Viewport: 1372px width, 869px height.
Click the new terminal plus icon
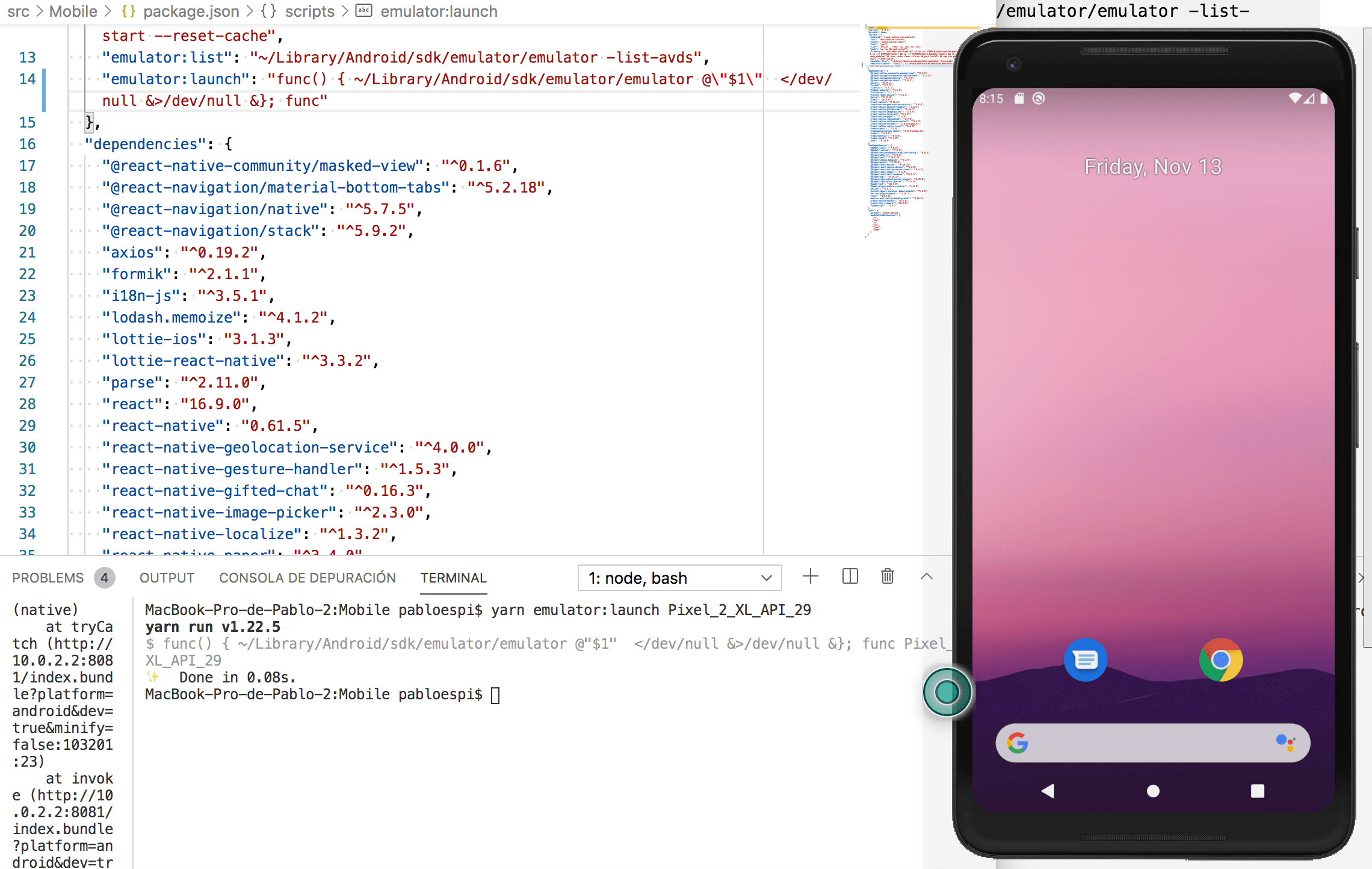811,577
